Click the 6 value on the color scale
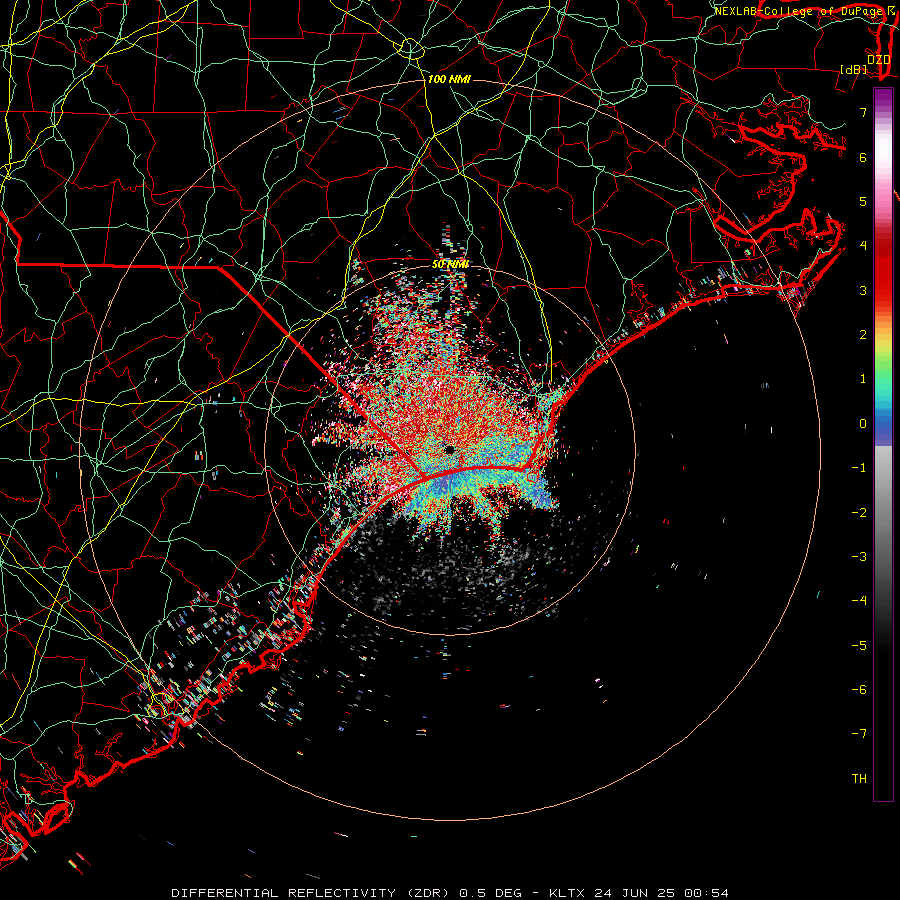This screenshot has width=900, height=900. point(863,157)
